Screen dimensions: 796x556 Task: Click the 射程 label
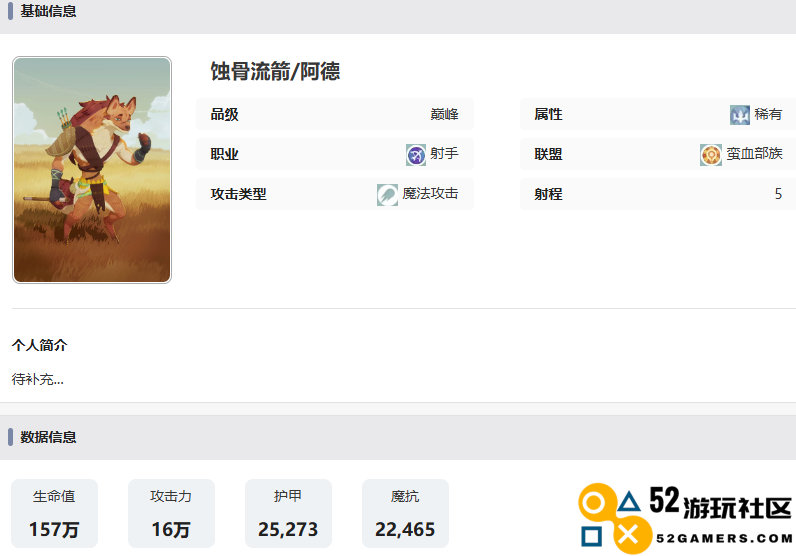coord(548,193)
